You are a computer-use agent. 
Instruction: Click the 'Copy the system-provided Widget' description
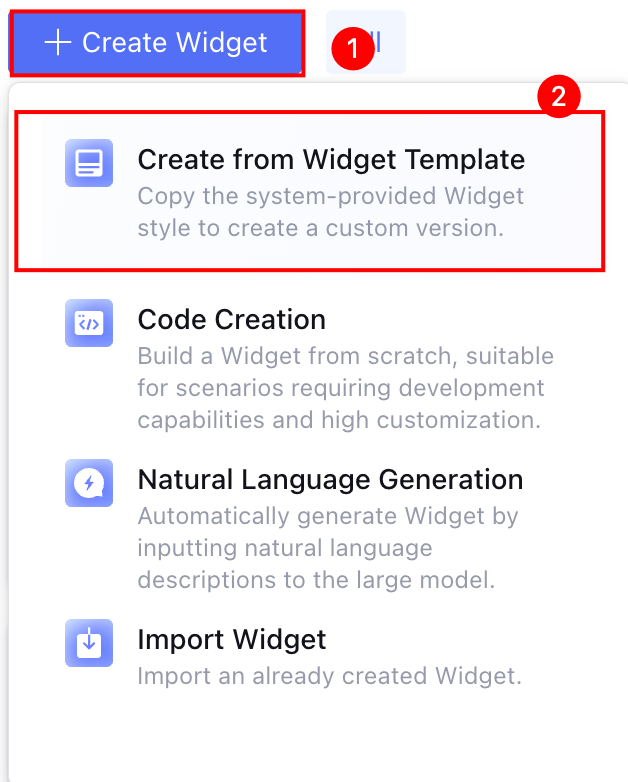click(330, 195)
